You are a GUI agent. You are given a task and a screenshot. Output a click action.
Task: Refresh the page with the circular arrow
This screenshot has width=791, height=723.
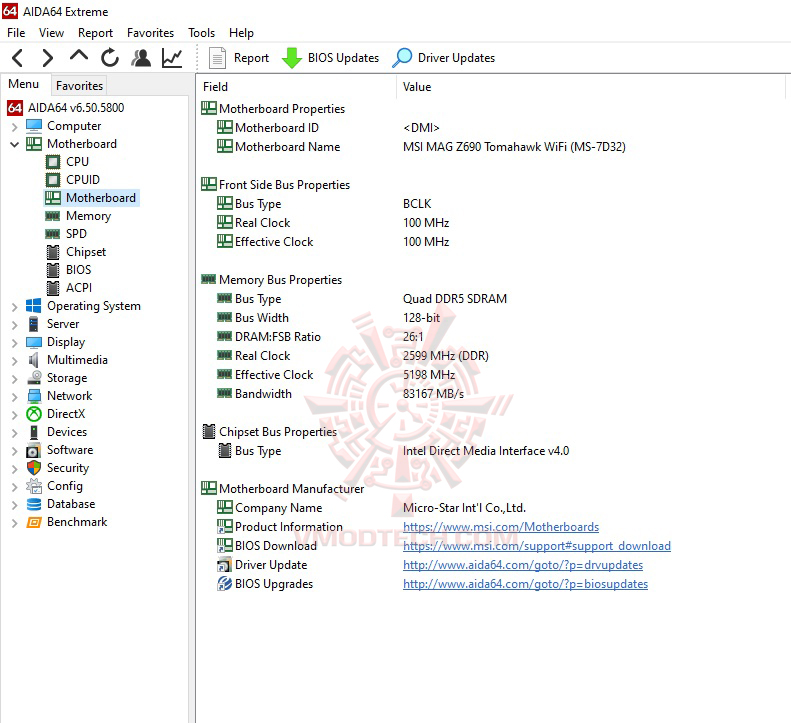pyautogui.click(x=109, y=58)
